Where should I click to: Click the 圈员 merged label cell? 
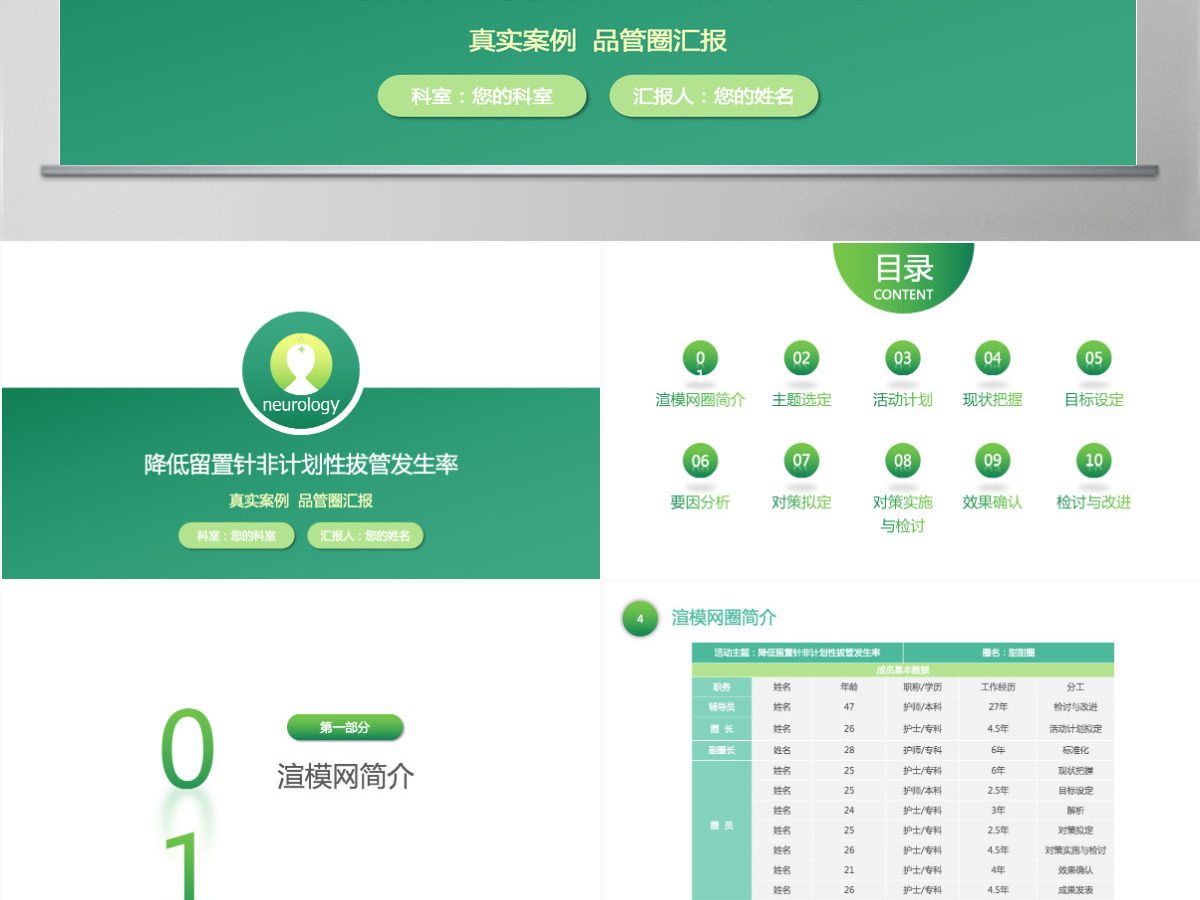(722, 828)
